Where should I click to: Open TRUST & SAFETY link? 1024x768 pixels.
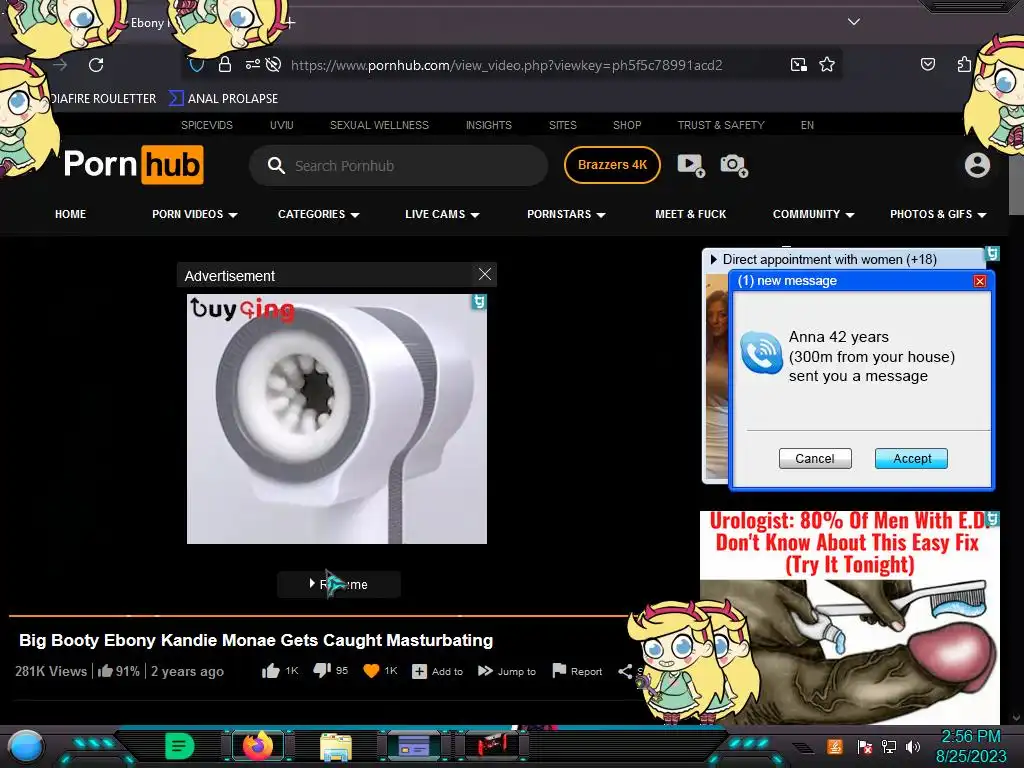pos(720,125)
